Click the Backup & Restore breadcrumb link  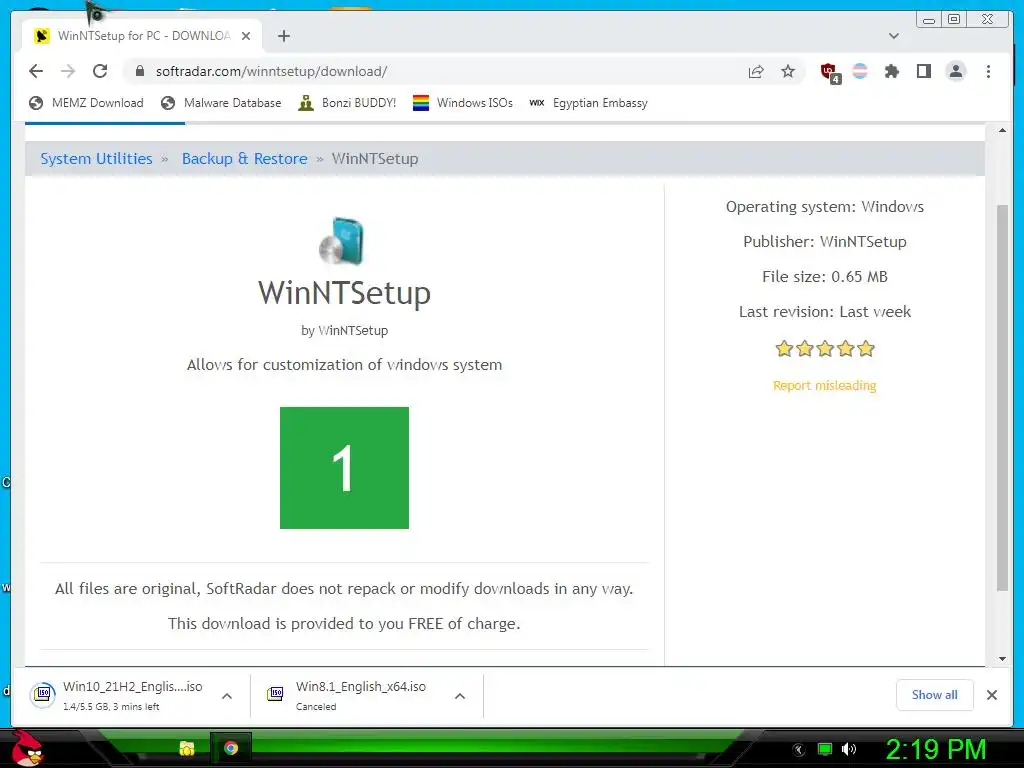pyautogui.click(x=244, y=159)
